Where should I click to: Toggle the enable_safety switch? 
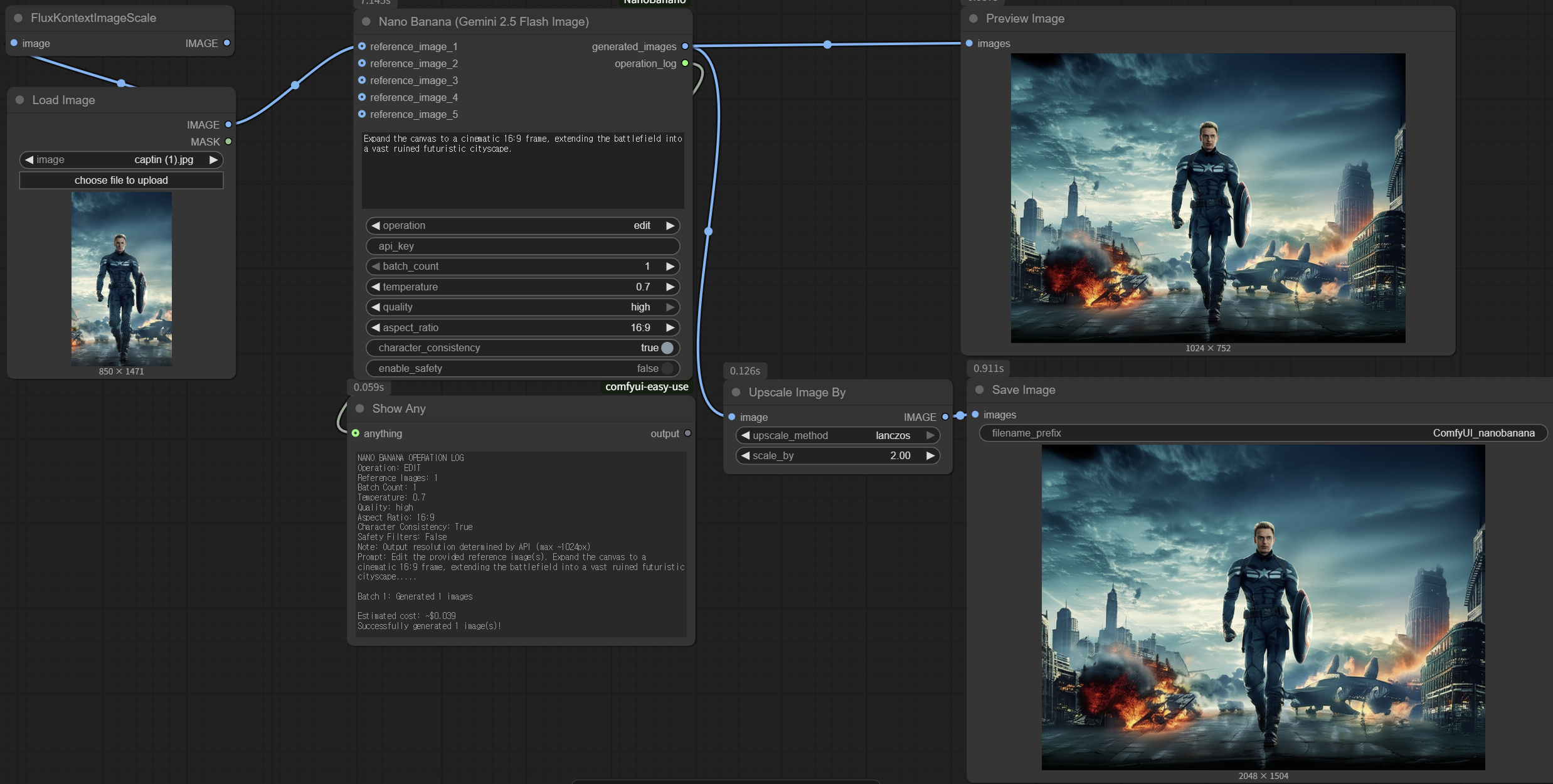(x=667, y=369)
